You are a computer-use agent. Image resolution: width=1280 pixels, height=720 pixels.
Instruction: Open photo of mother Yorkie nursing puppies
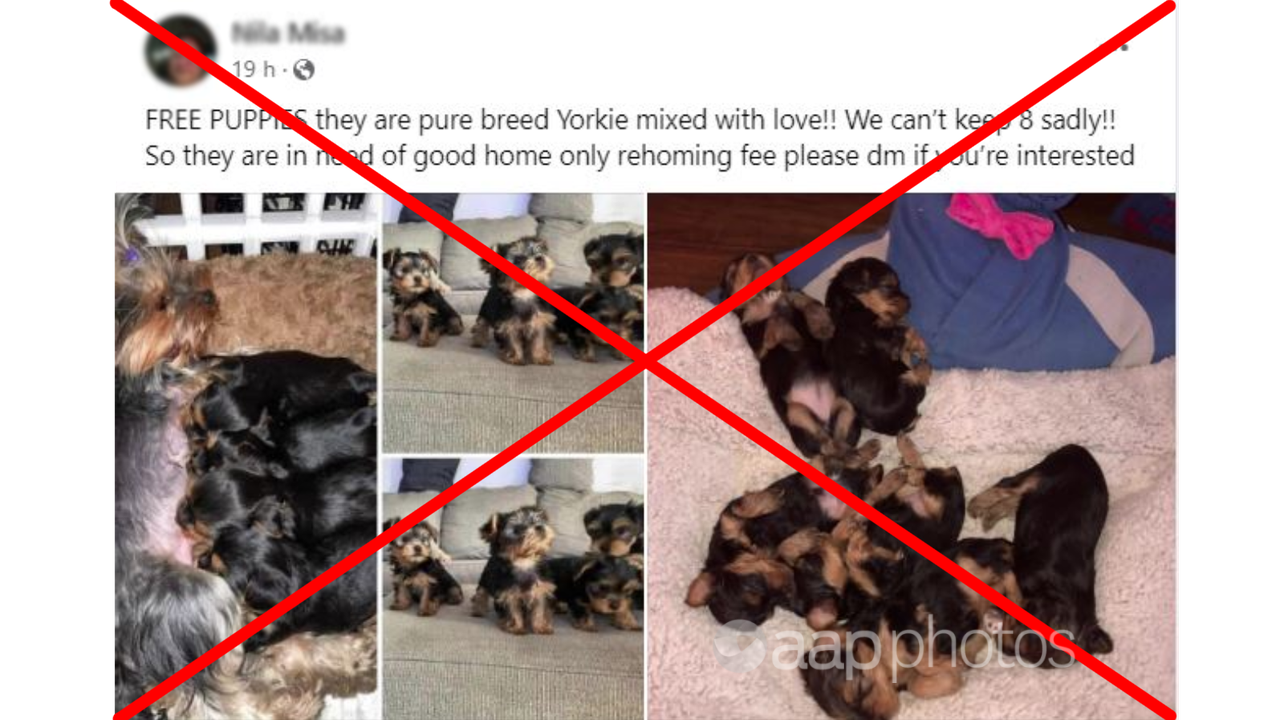click(x=246, y=456)
